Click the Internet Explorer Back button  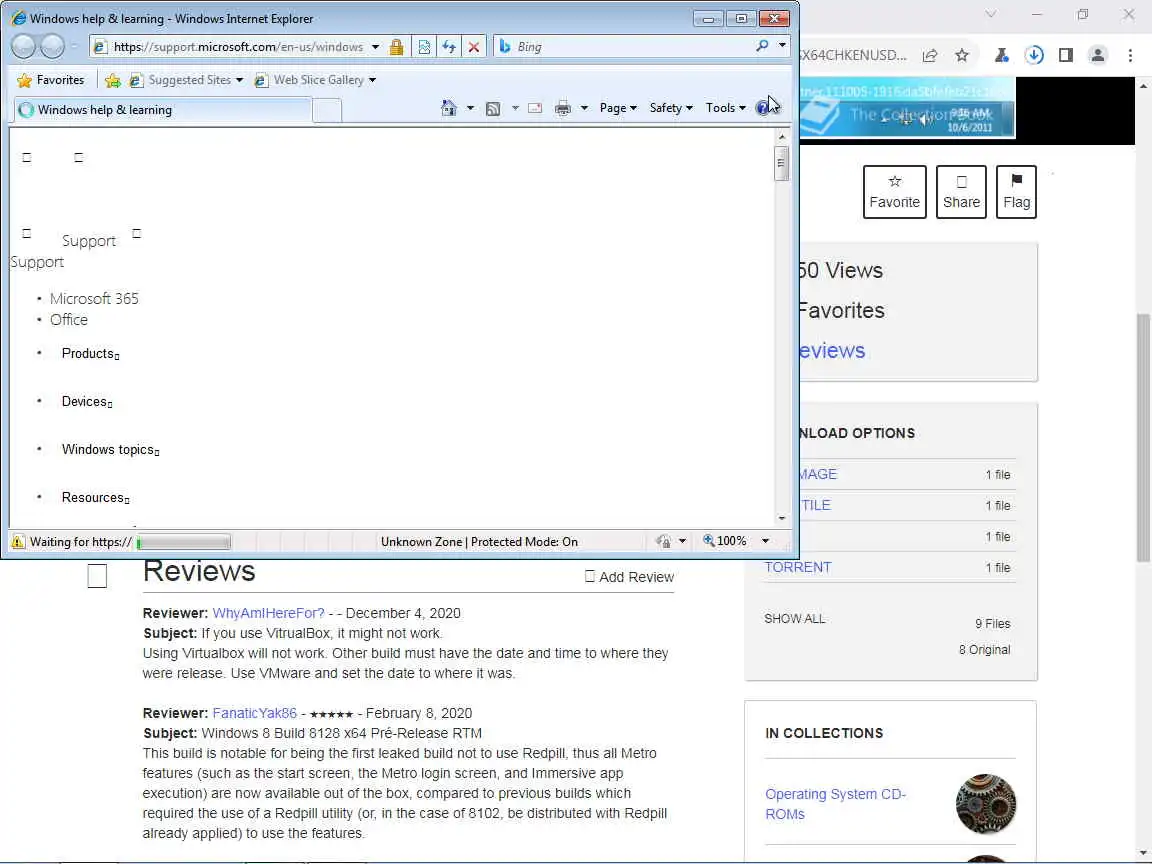tap(24, 46)
